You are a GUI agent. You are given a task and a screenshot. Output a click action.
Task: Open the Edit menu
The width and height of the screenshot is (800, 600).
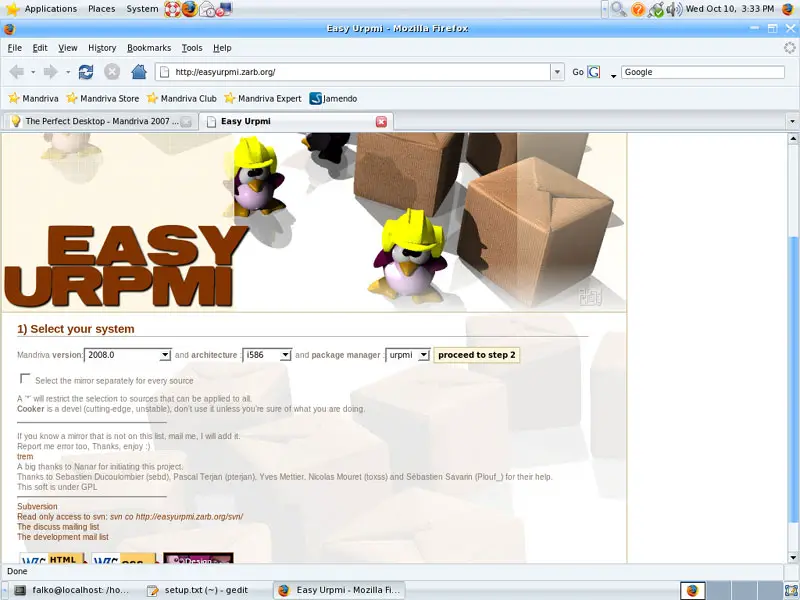40,48
